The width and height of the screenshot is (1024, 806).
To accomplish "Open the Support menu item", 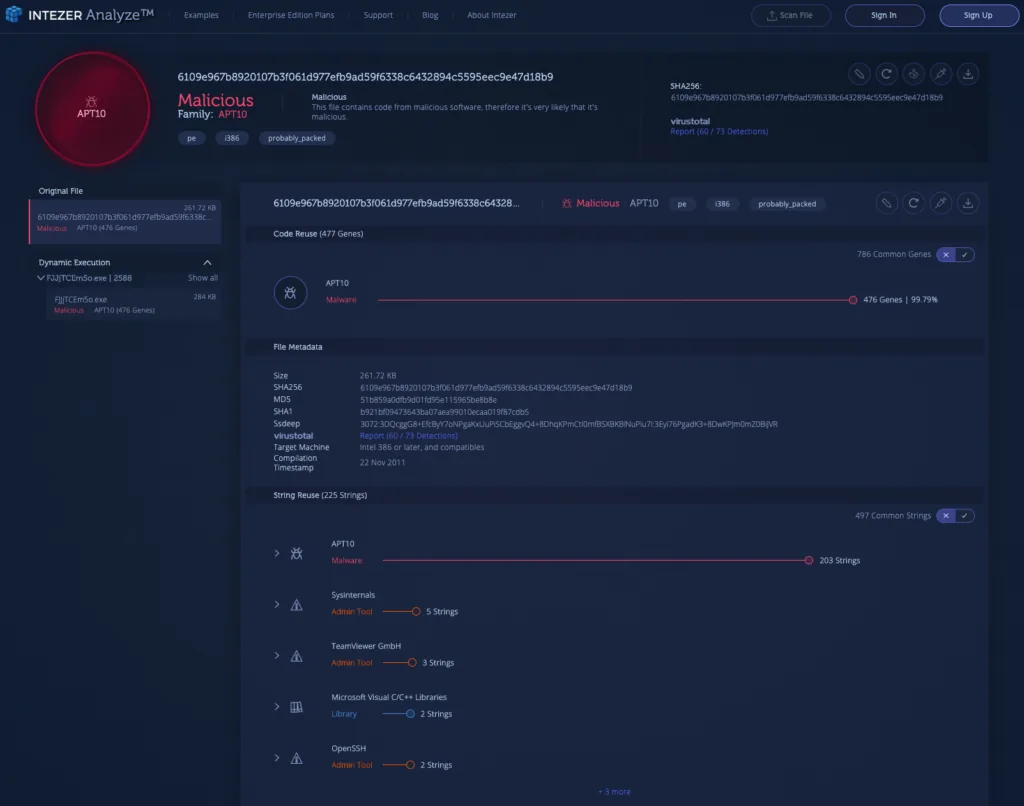I will (378, 15).
